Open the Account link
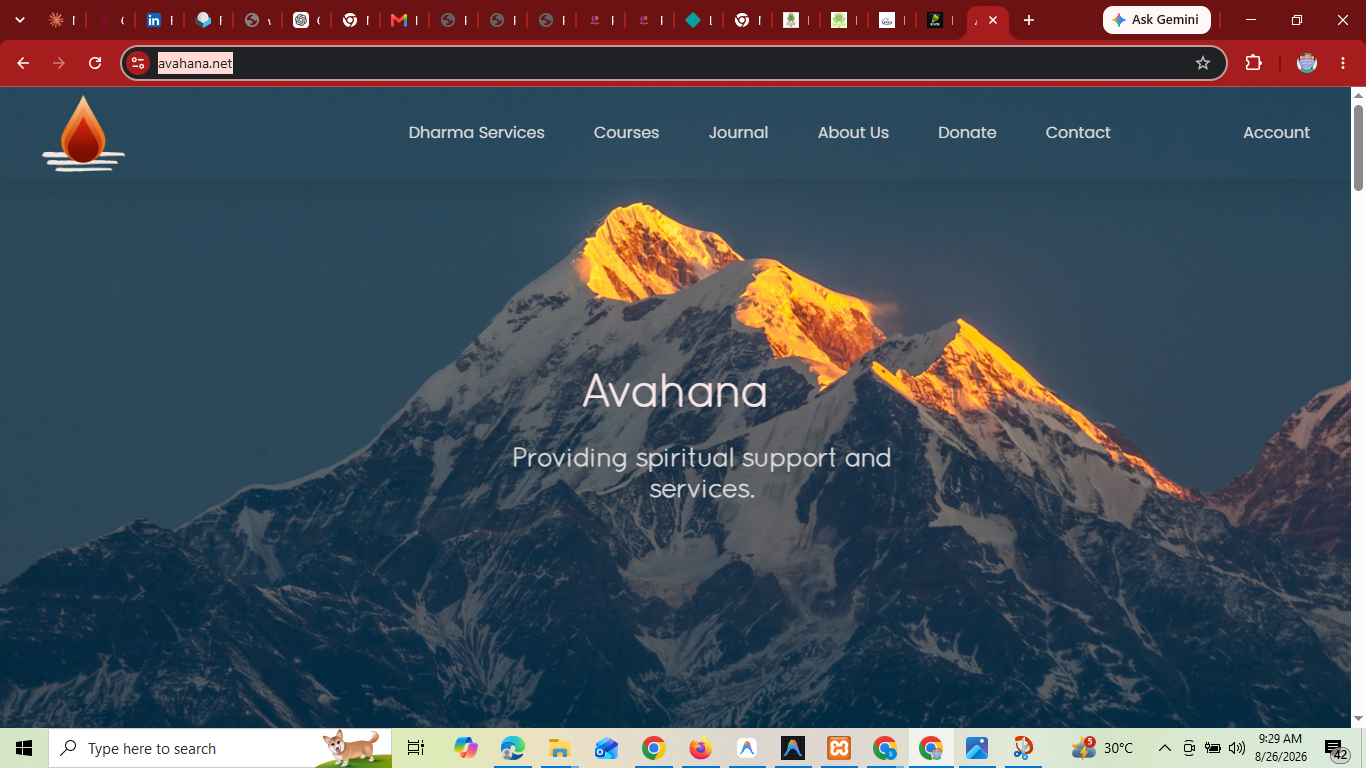Screen dimensions: 1366x768 [x=1276, y=132]
